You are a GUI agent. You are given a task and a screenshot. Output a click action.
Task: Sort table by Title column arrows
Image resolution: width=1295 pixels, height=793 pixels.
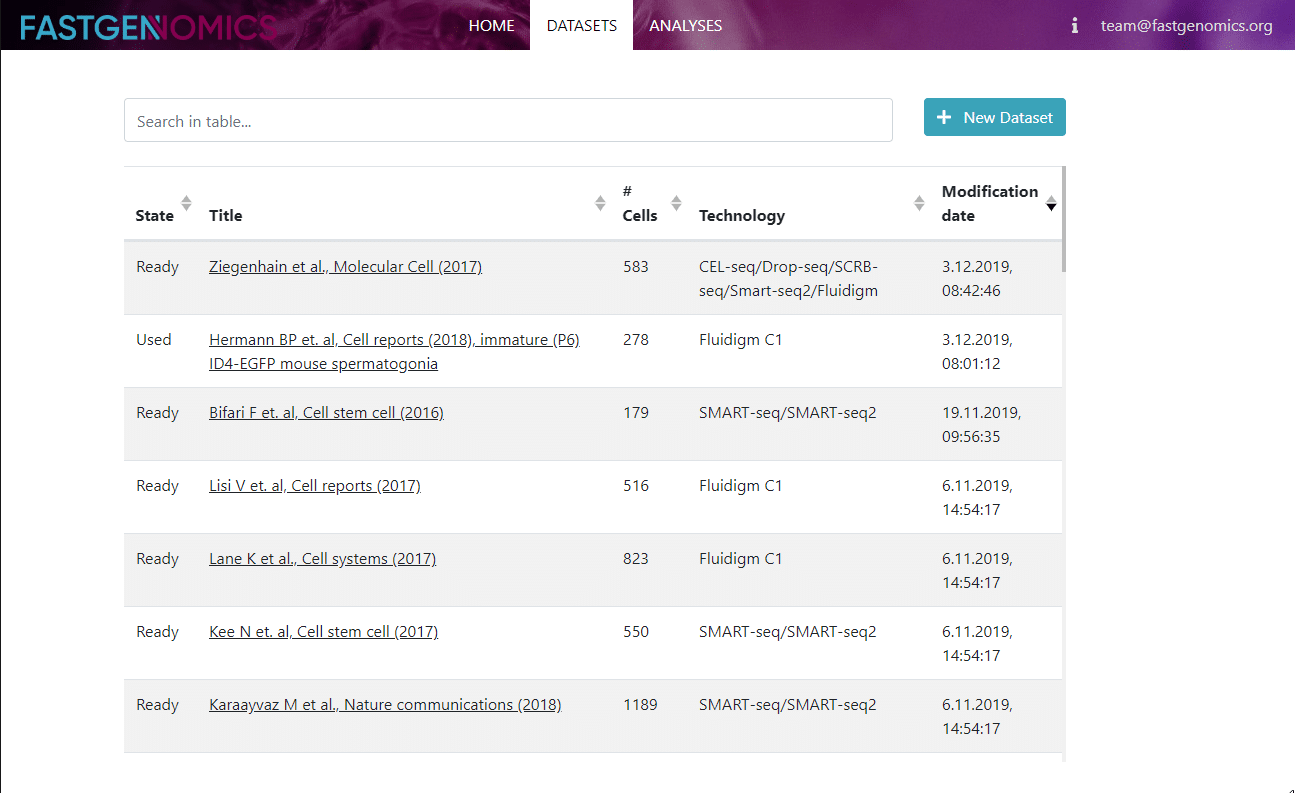pos(600,203)
